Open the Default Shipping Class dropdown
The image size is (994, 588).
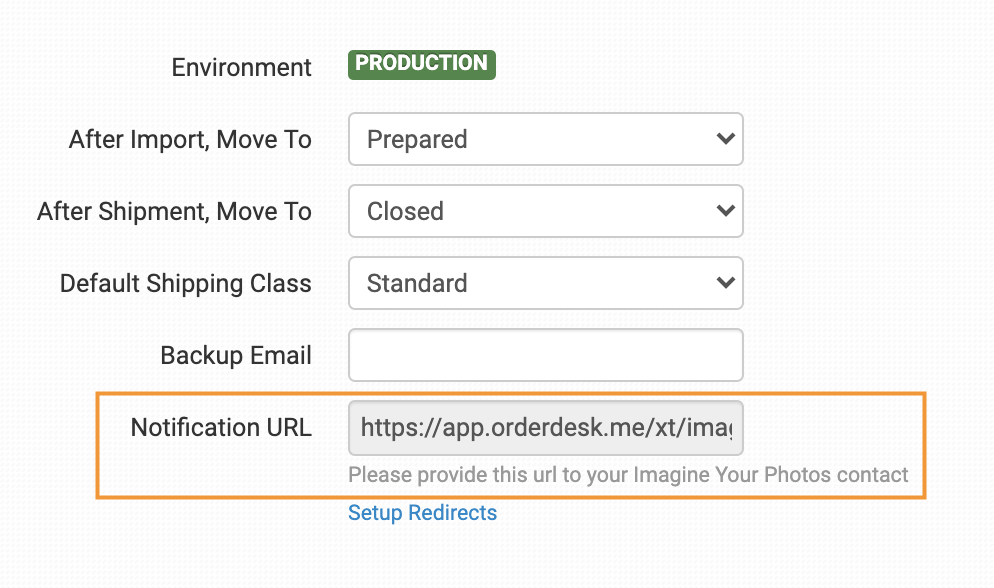tap(545, 283)
